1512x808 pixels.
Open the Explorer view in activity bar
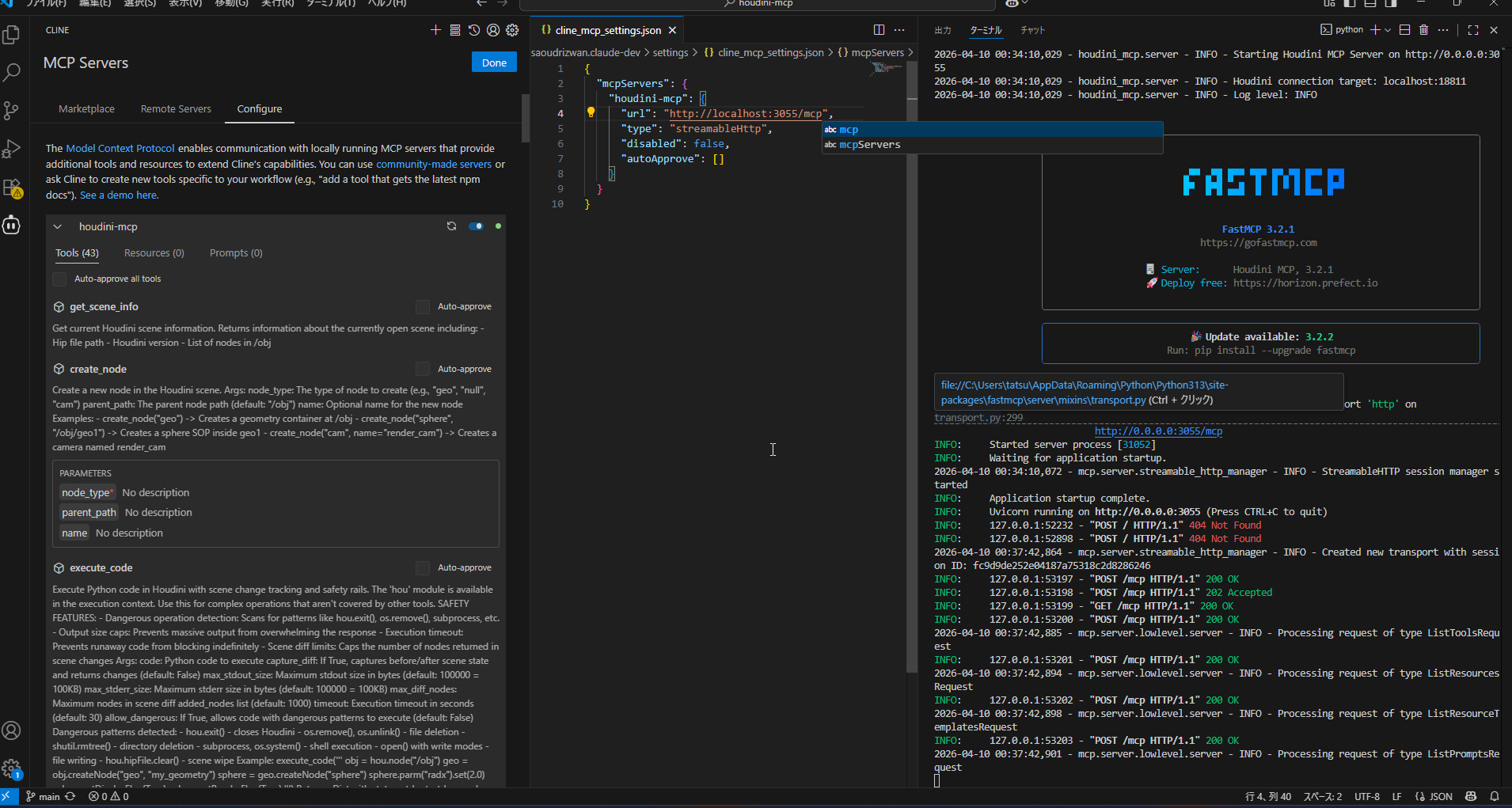click(12, 35)
